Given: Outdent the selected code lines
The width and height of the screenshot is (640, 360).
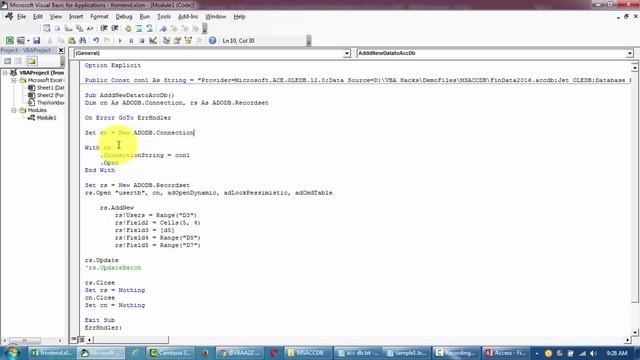Looking at the screenshot, I should tap(115, 28).
